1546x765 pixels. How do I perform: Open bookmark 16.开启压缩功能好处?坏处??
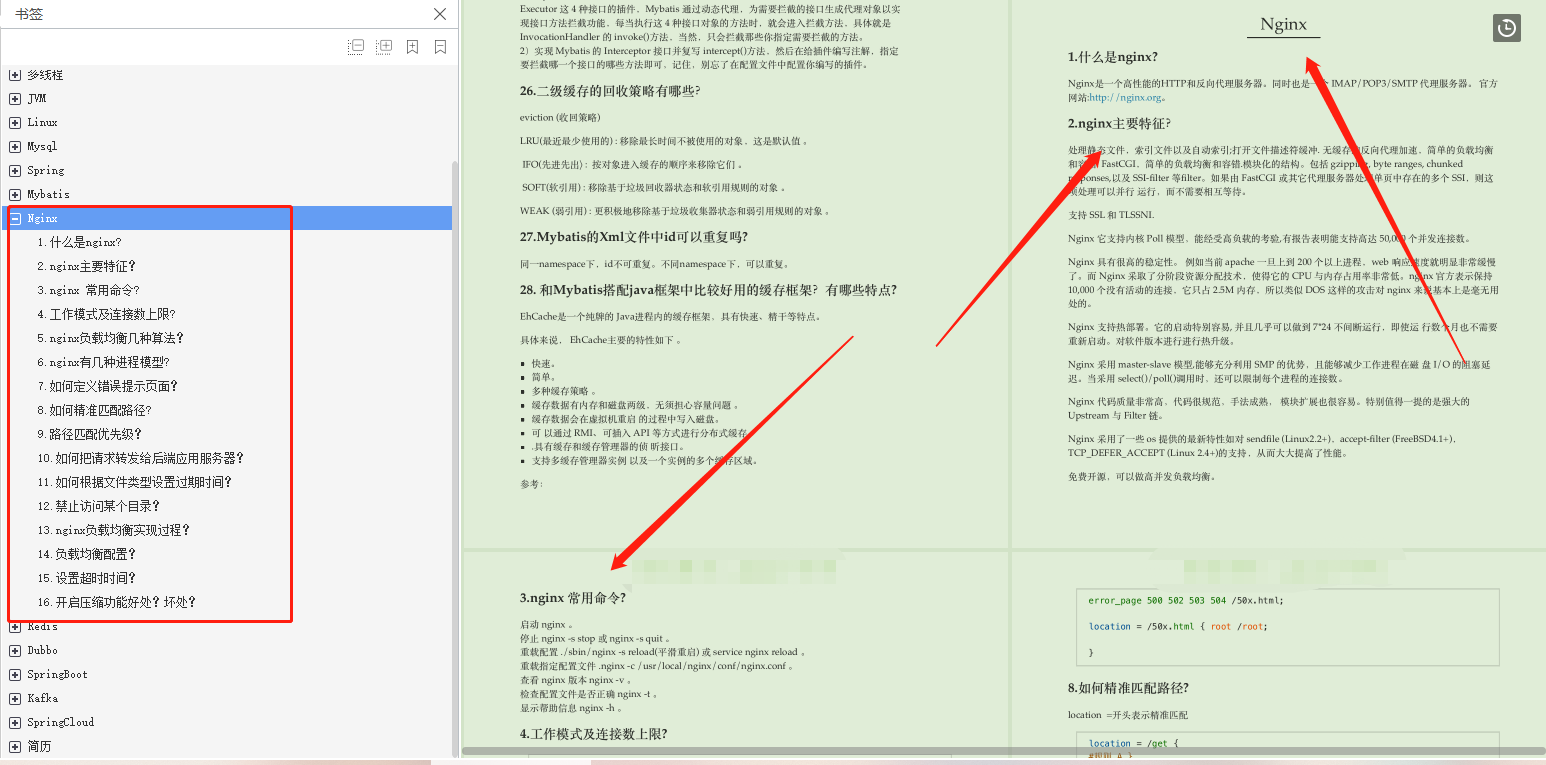117,602
